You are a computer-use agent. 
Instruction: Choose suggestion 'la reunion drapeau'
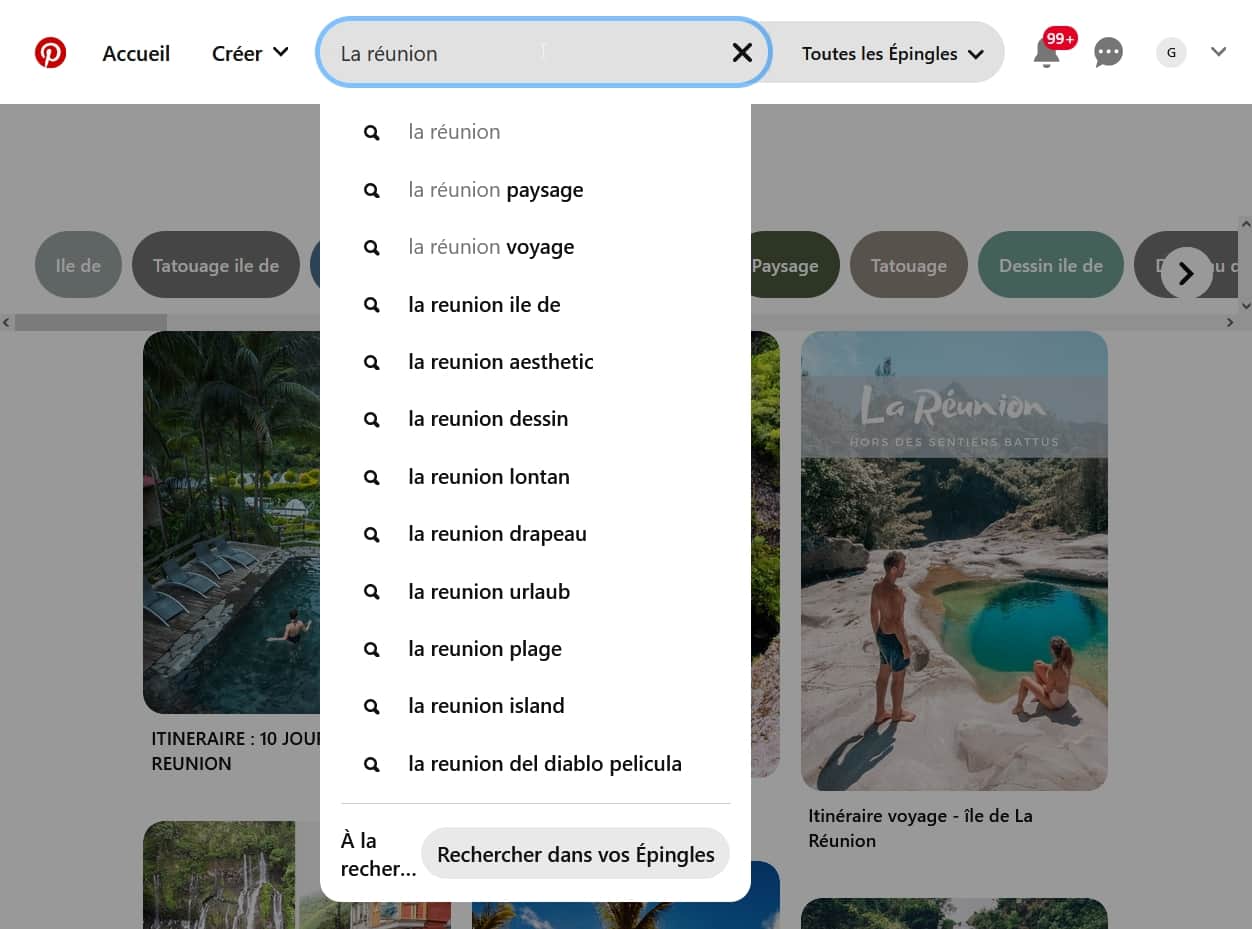tap(497, 534)
